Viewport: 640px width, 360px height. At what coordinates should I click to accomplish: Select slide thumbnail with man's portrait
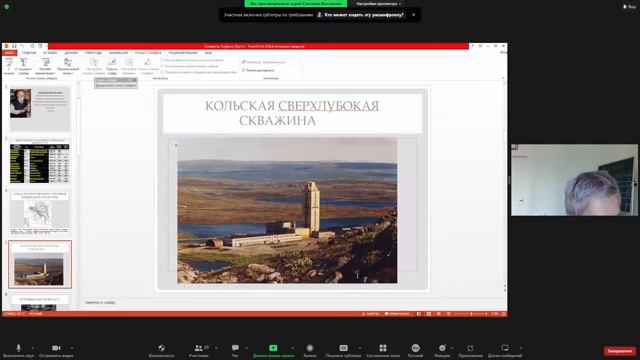pos(40,108)
